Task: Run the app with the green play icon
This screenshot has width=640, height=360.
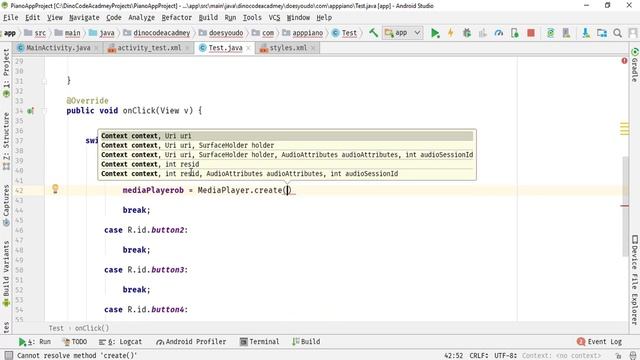Action: (x=435, y=33)
